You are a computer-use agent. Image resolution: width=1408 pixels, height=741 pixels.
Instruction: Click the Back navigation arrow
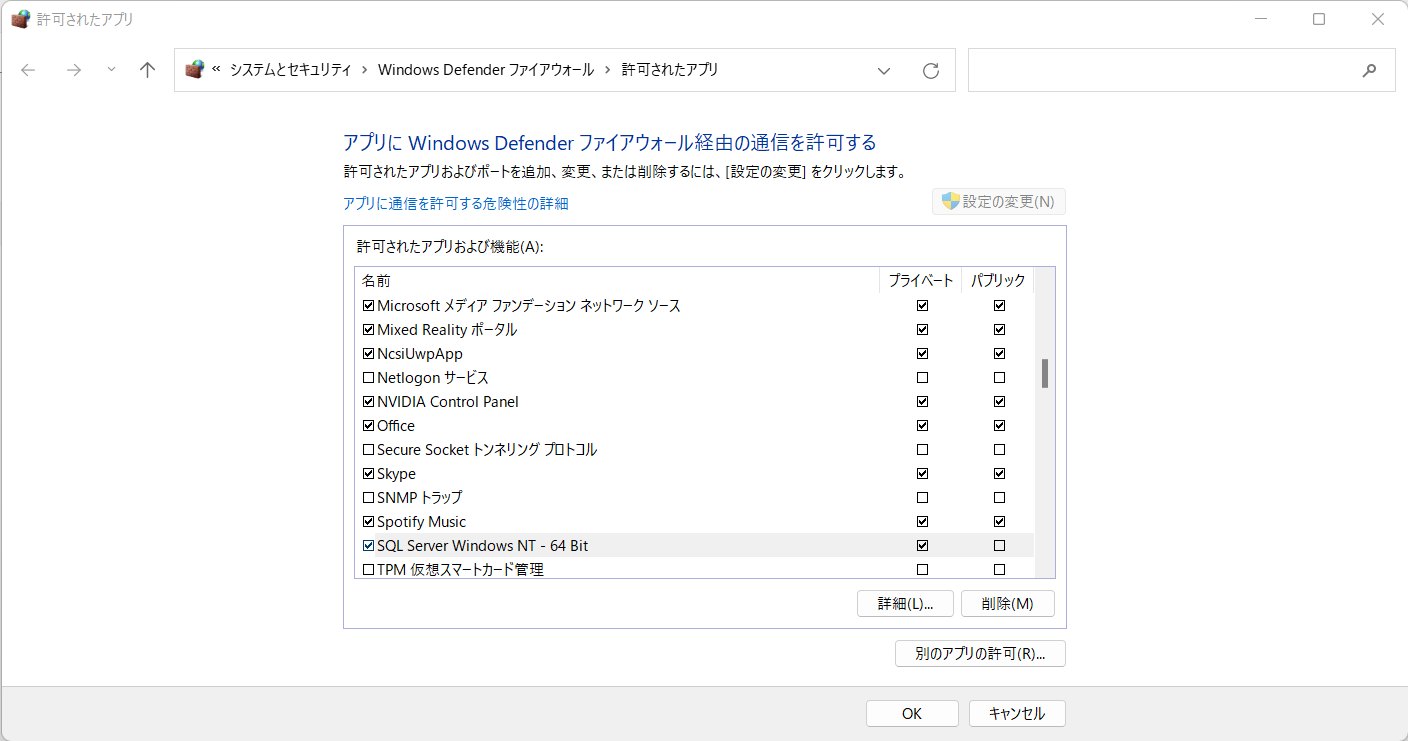(x=28, y=70)
